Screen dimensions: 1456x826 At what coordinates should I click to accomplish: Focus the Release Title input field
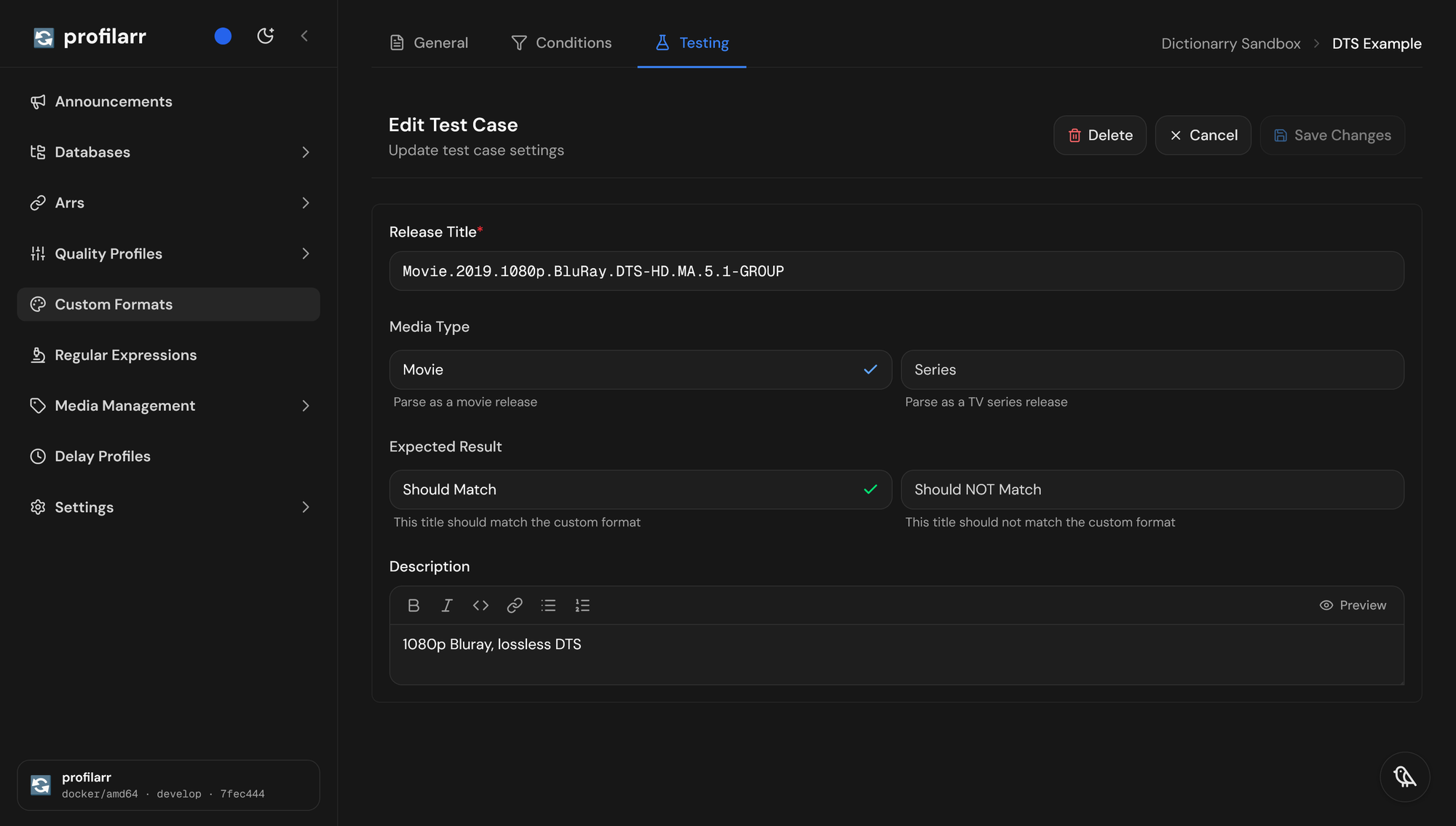tap(896, 271)
